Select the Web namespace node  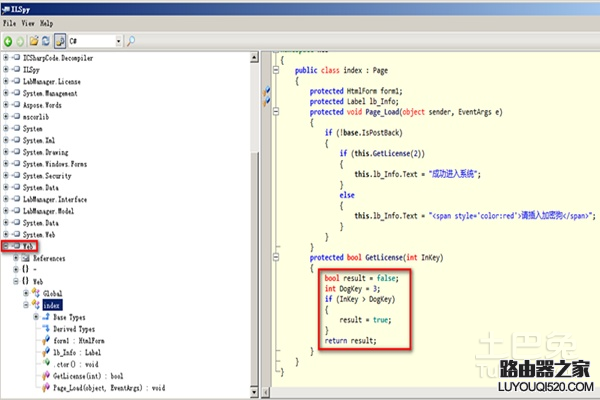(x=38, y=282)
